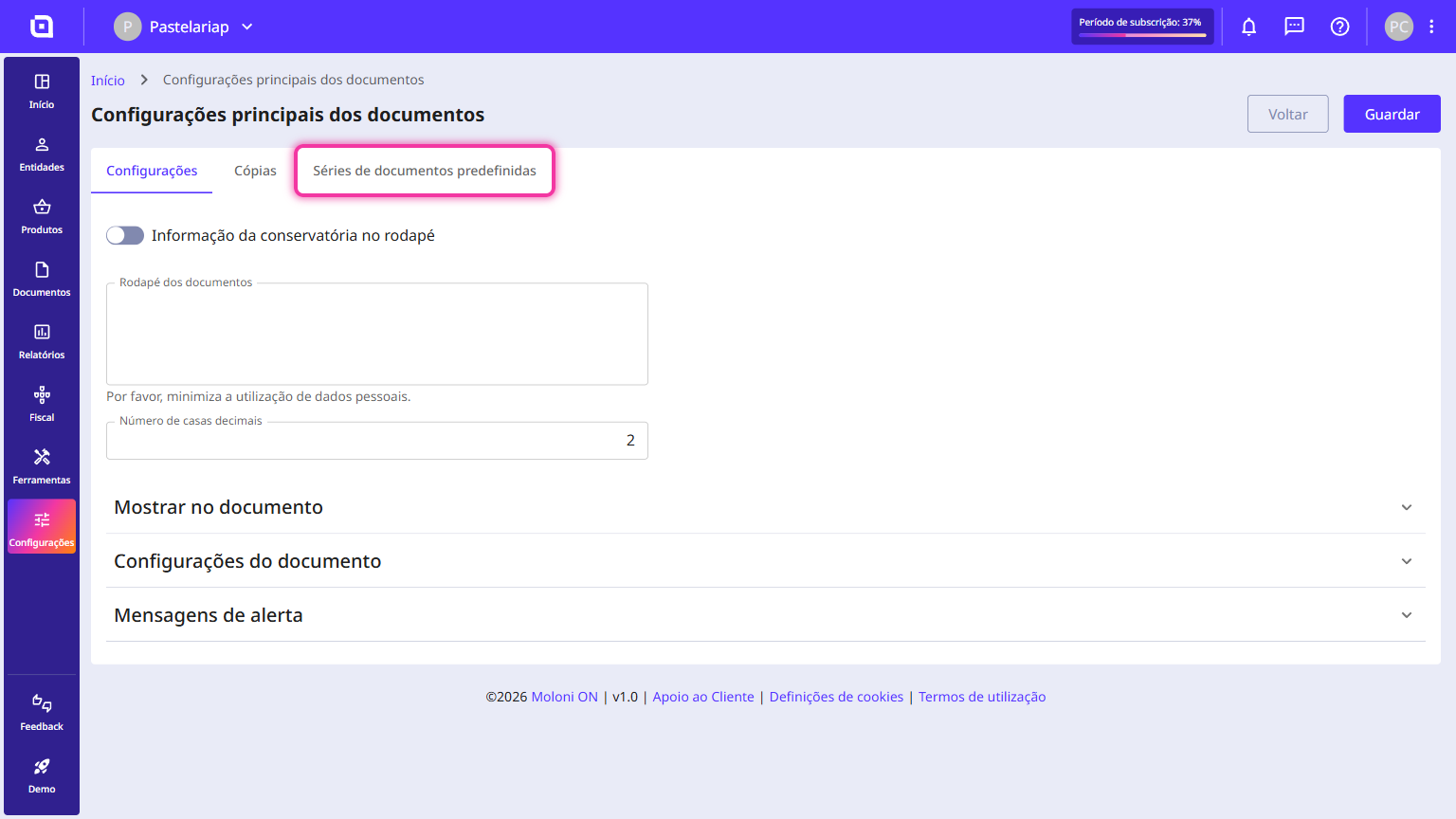Open Demo rocket in the sidebar
Screen dimensions: 1456x819
coord(42,775)
